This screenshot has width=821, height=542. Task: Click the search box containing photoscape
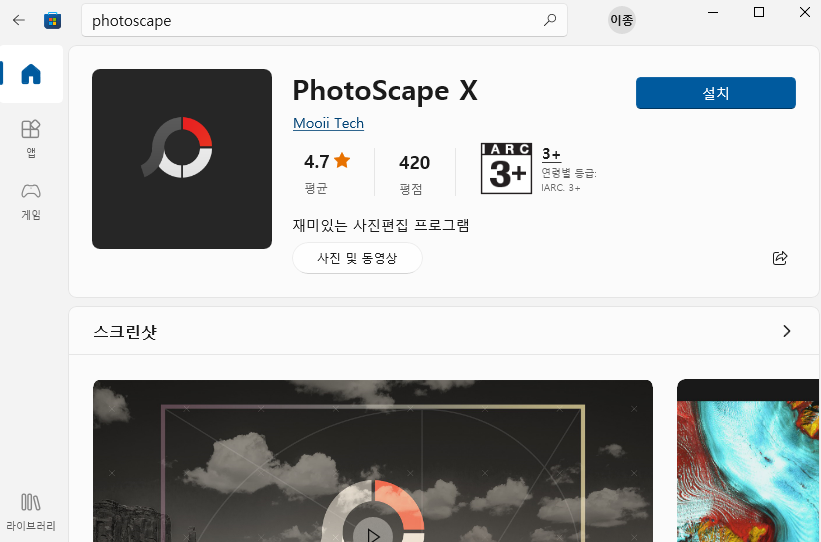click(x=324, y=20)
